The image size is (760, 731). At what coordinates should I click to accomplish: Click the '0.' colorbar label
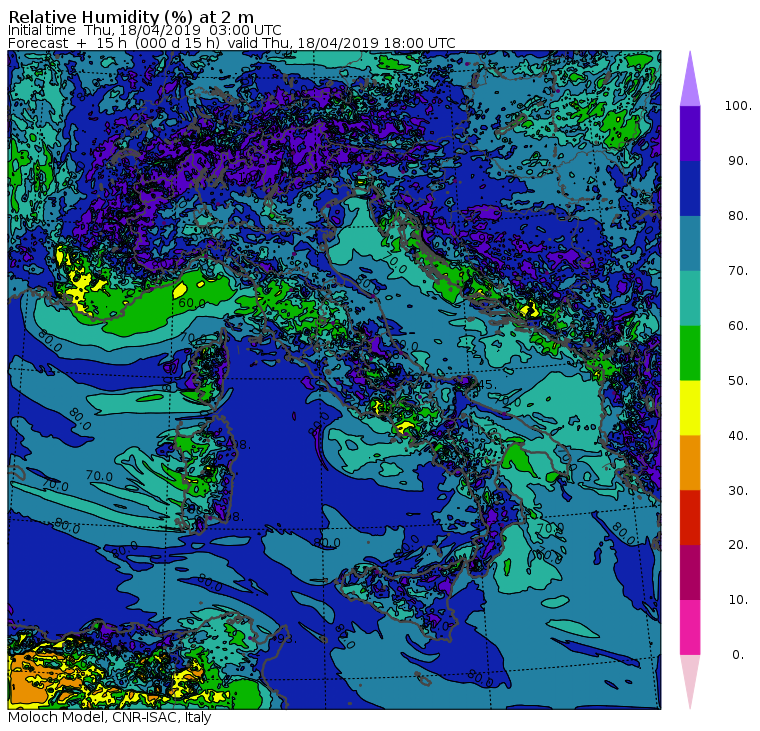point(738,655)
